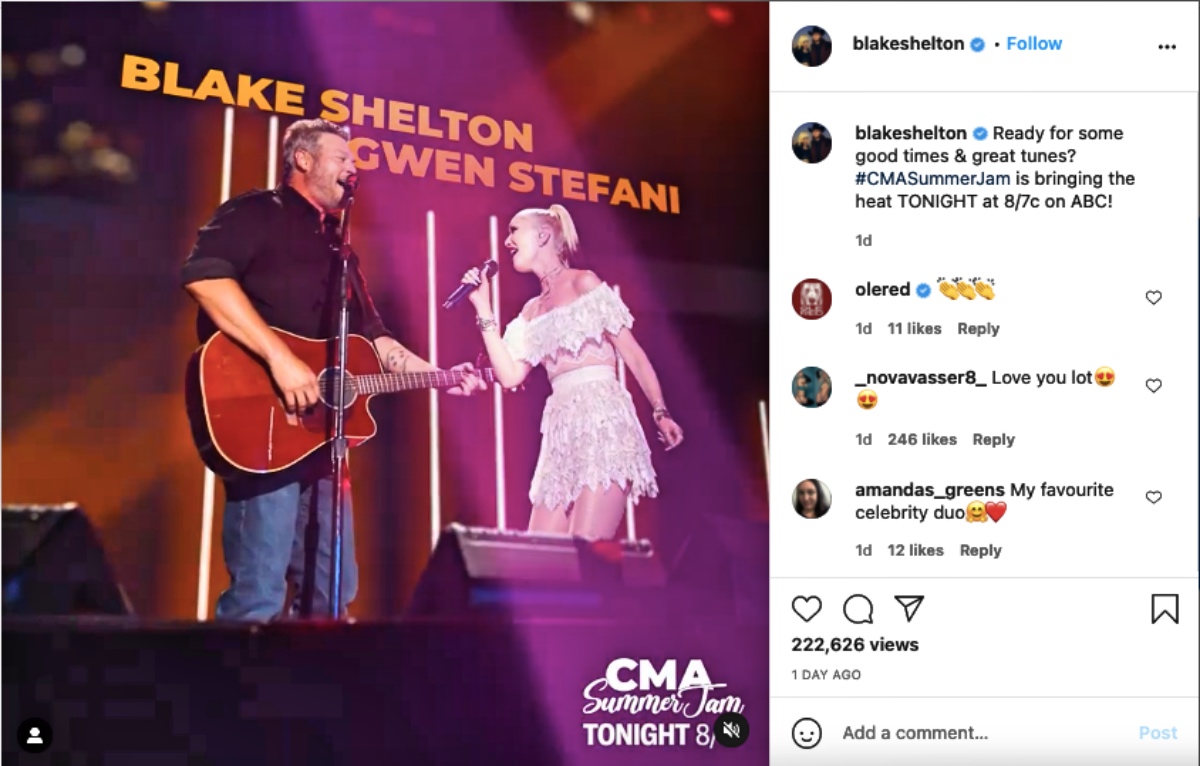
Task: Like the olered comment
Action: (1153, 298)
